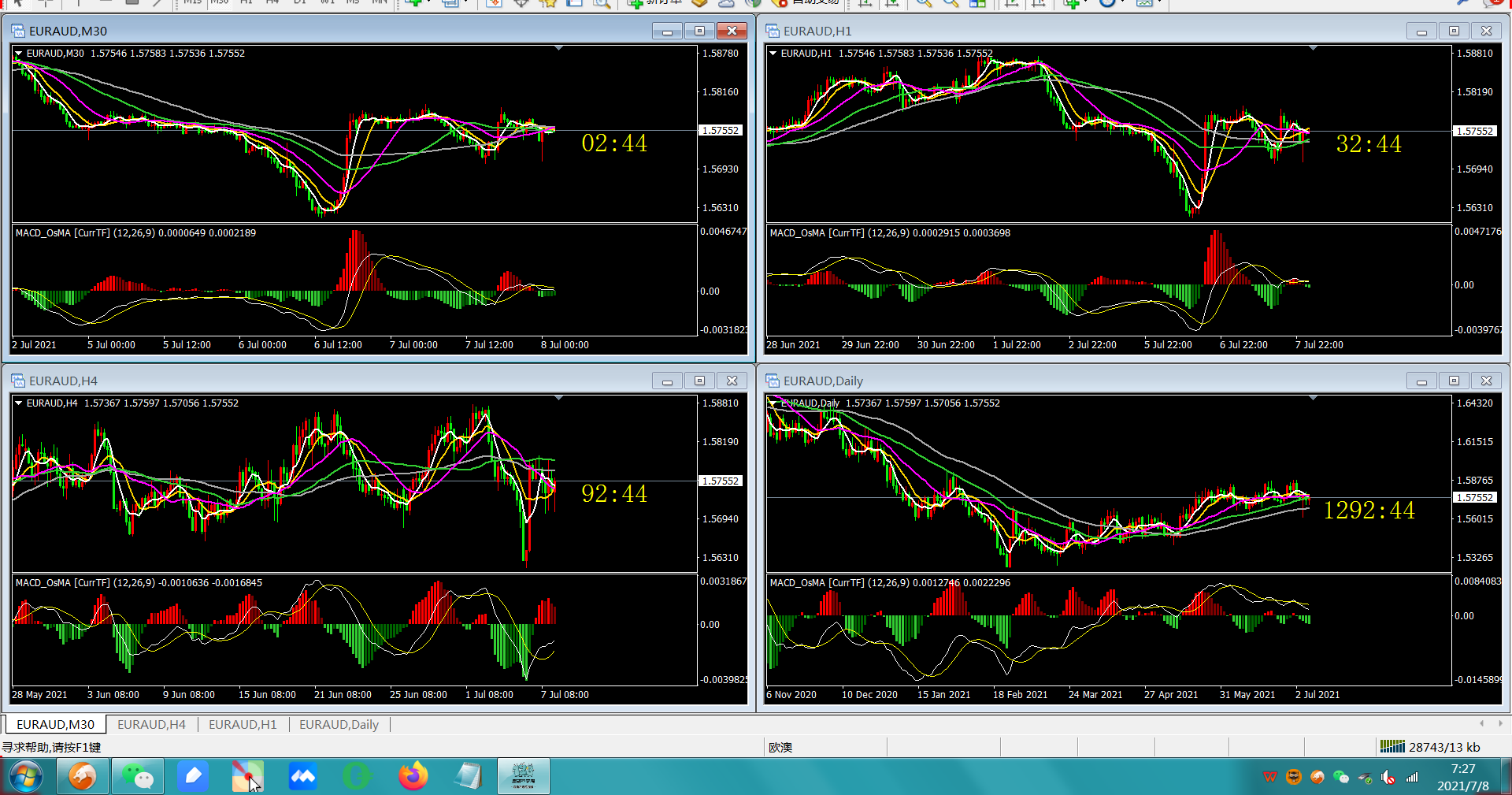
Task: Expand the EURAUD,M30 chart triangle menu
Action: (x=18, y=54)
